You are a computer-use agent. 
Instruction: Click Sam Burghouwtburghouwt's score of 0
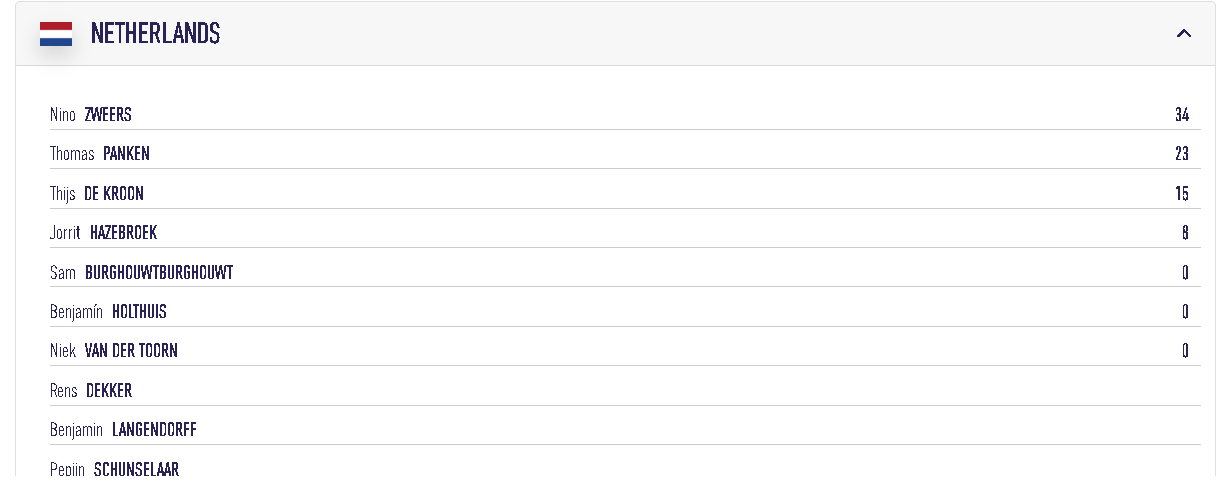pyautogui.click(x=1185, y=272)
